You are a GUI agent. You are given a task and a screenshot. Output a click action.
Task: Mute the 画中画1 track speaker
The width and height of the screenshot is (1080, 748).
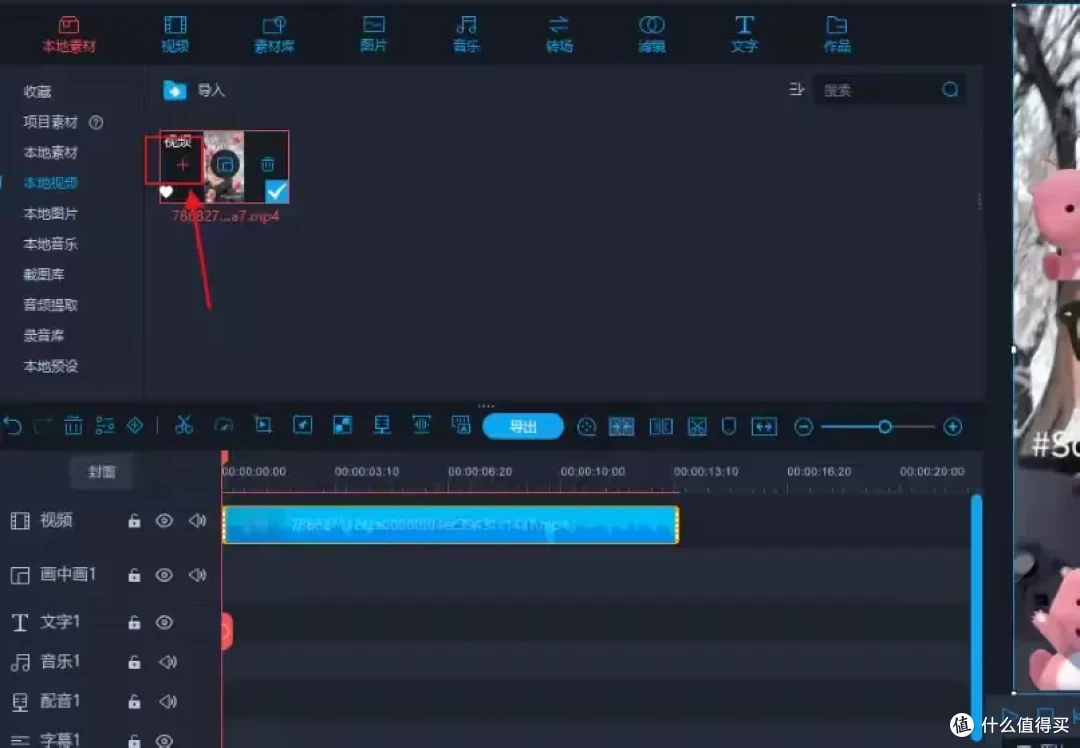tap(198, 574)
